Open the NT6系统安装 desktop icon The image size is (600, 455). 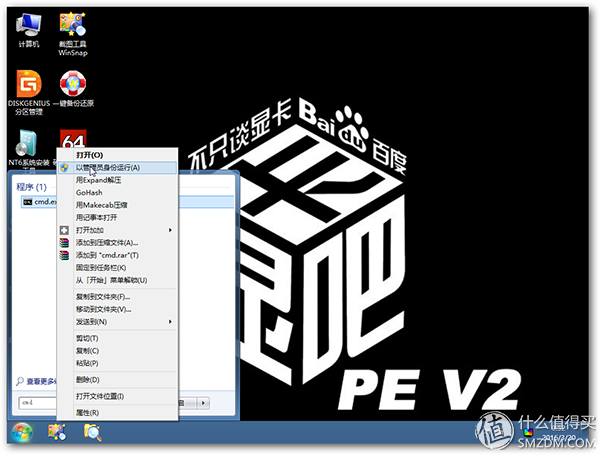click(x=29, y=149)
